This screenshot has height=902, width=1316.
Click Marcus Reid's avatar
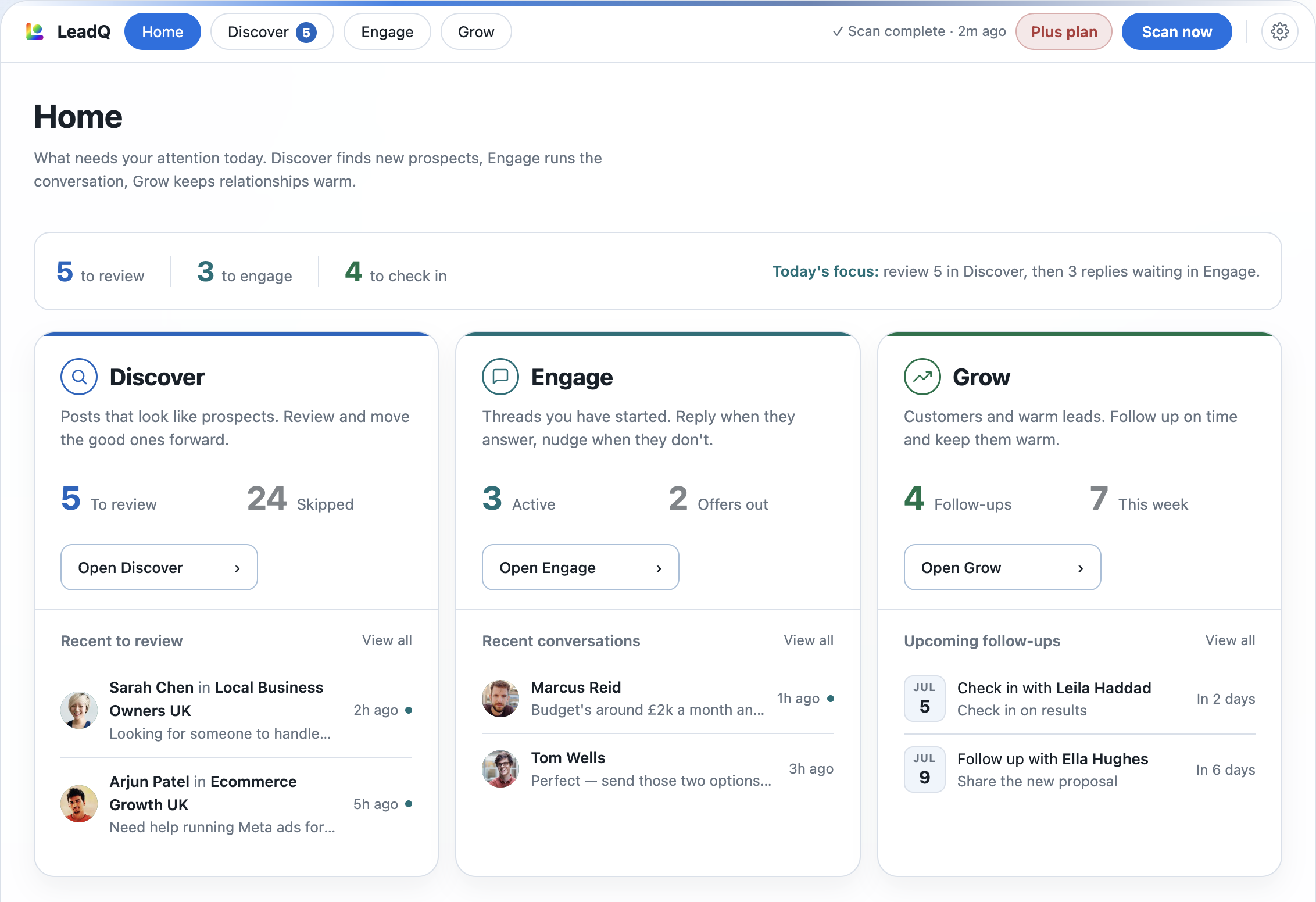[x=500, y=698]
